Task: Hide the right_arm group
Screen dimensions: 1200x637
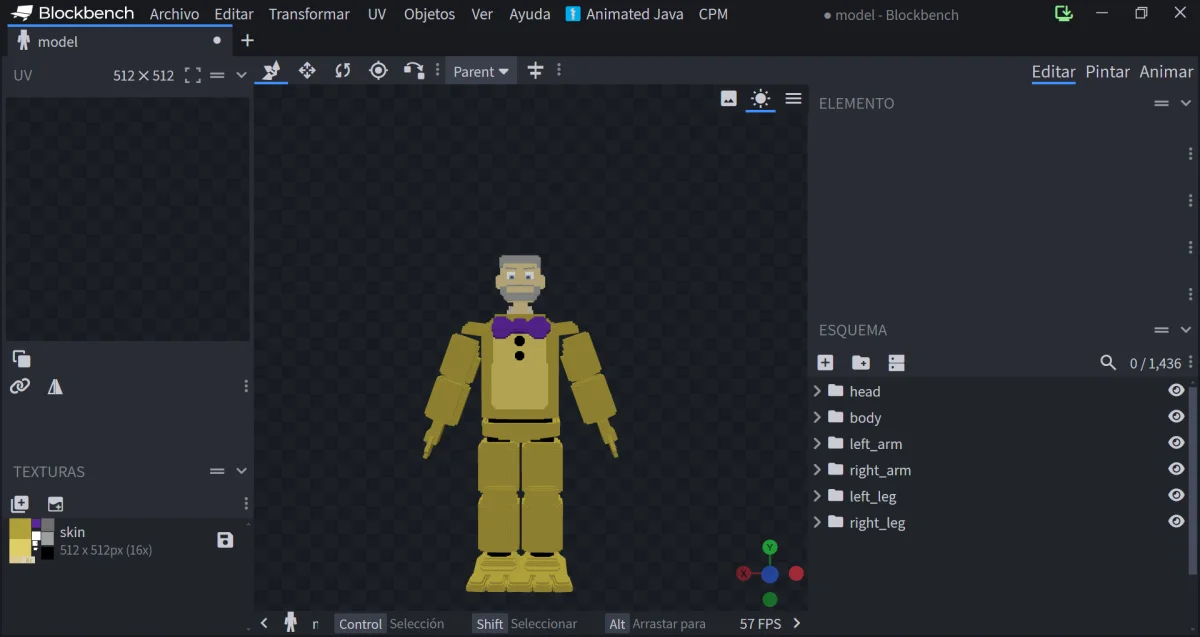Action: click(1176, 470)
